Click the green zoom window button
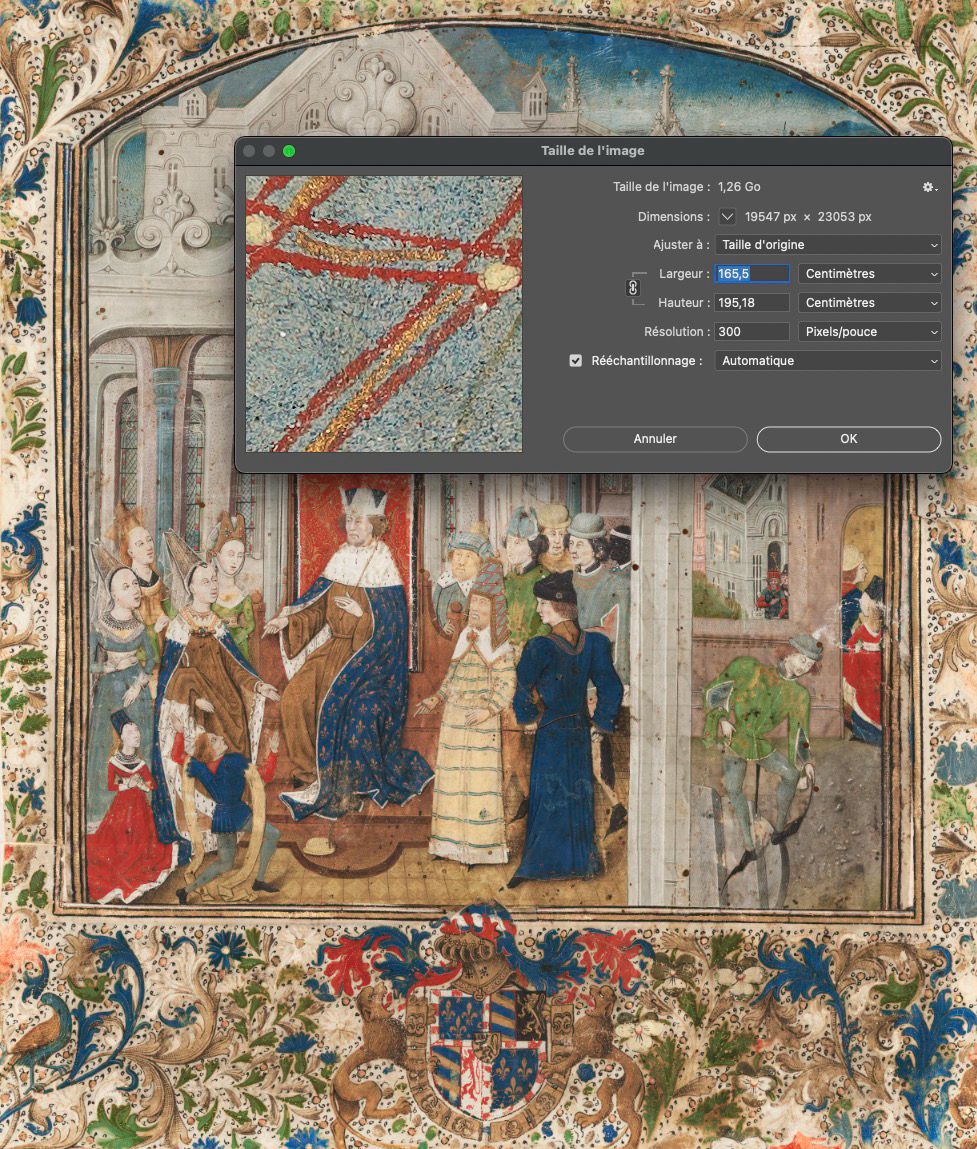This screenshot has width=977, height=1149. tap(289, 151)
